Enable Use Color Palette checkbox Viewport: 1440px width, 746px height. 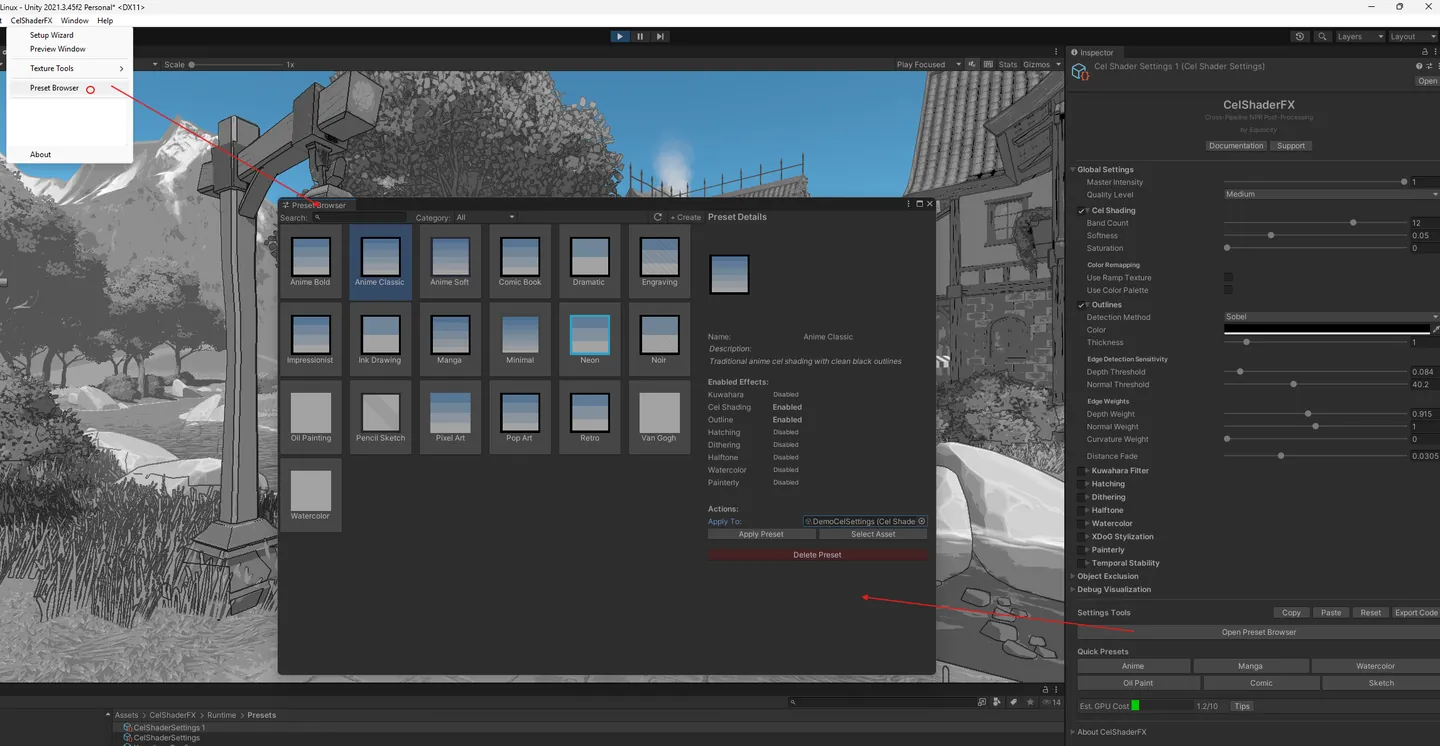click(x=1229, y=290)
